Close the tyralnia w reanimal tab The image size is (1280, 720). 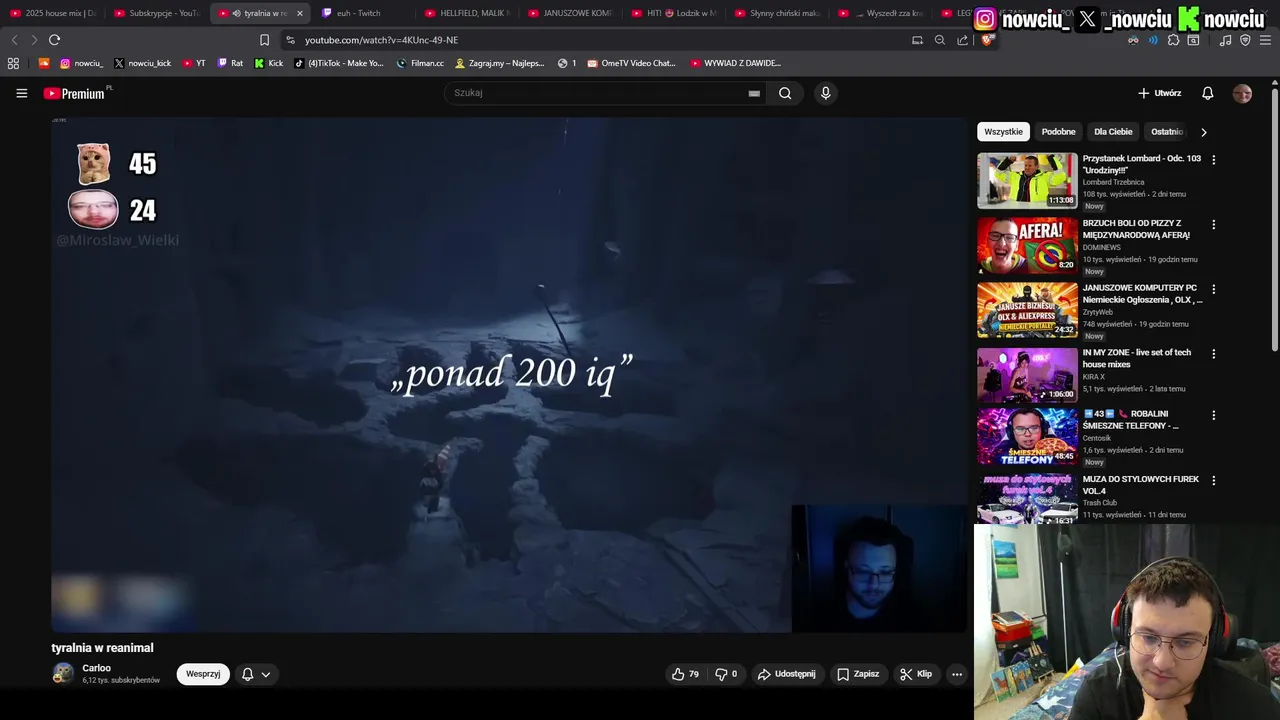299,13
